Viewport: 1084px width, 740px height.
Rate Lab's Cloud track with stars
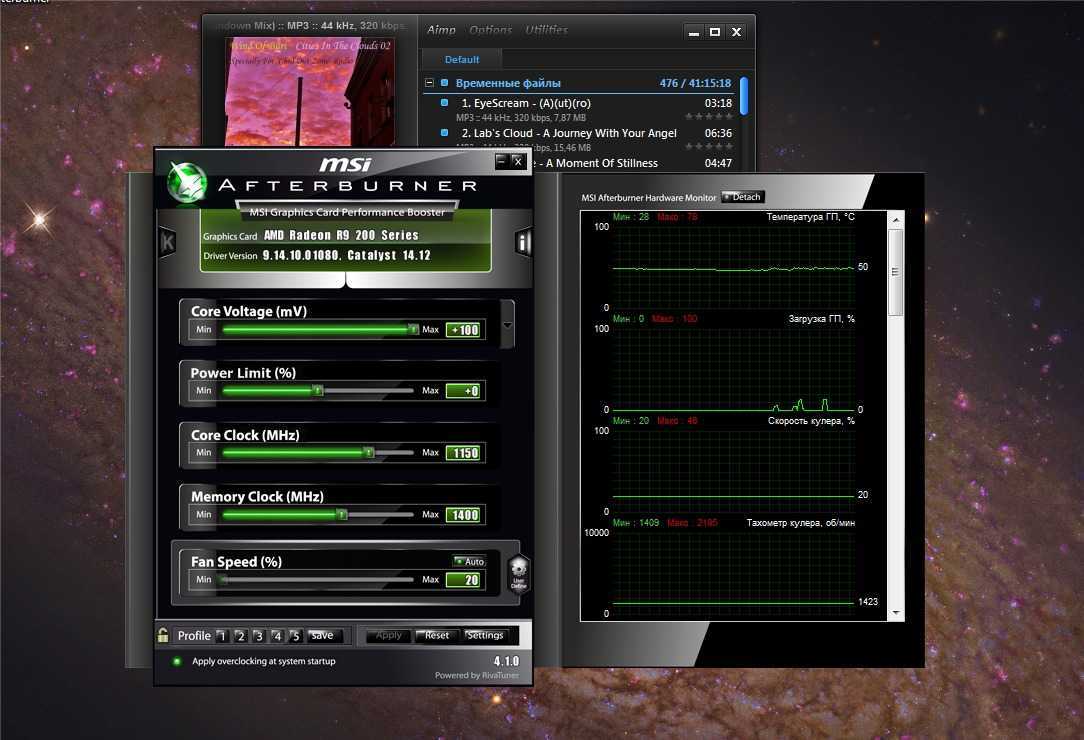coord(709,147)
